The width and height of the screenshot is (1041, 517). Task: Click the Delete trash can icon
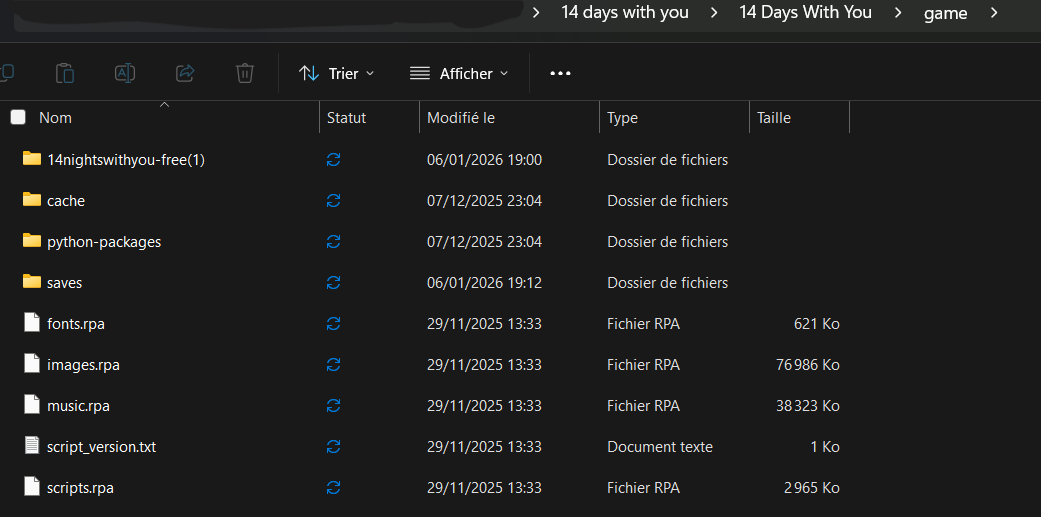(x=245, y=73)
